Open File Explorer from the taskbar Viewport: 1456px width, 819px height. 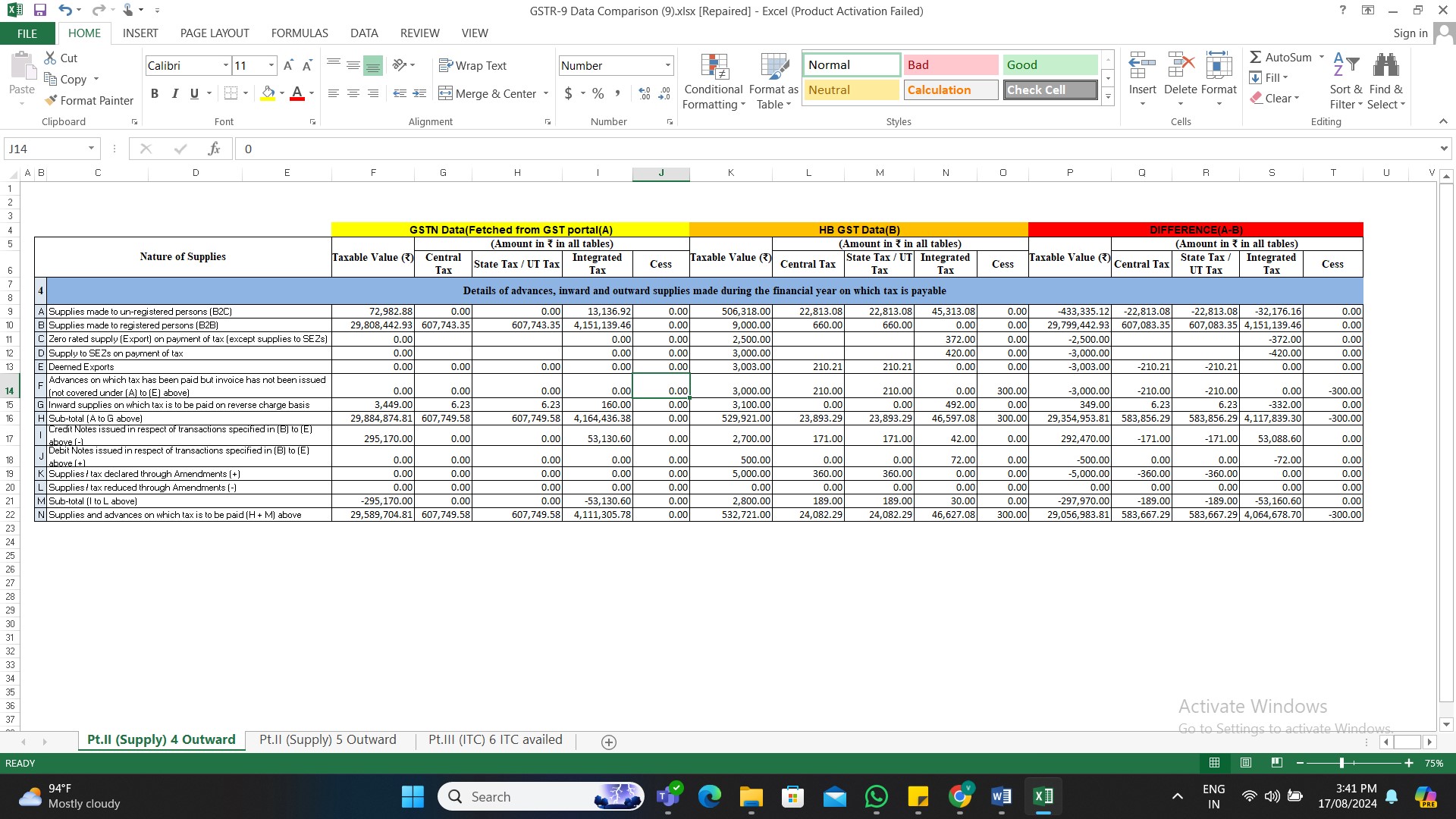(752, 796)
